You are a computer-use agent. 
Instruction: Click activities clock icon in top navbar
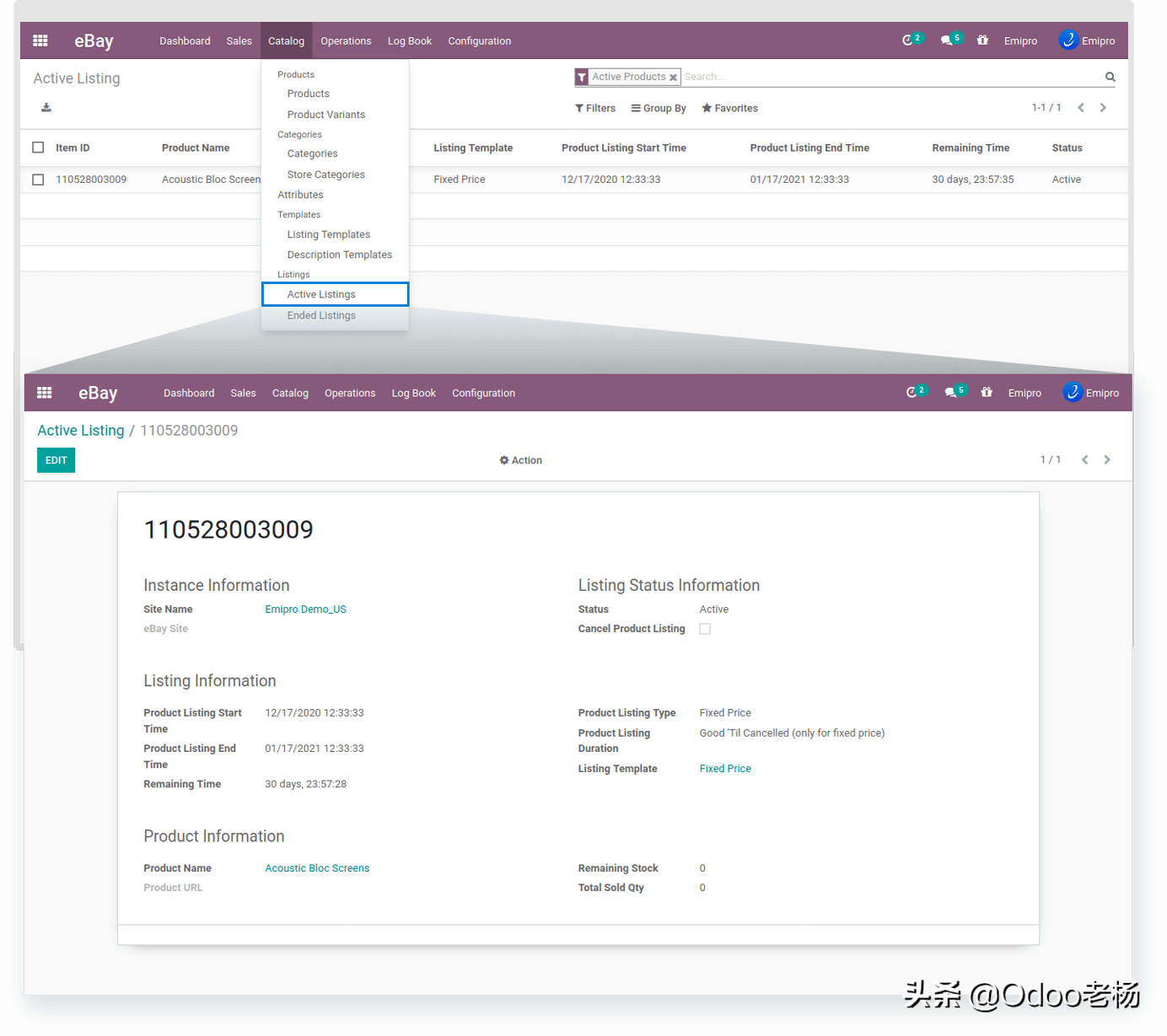(908, 40)
